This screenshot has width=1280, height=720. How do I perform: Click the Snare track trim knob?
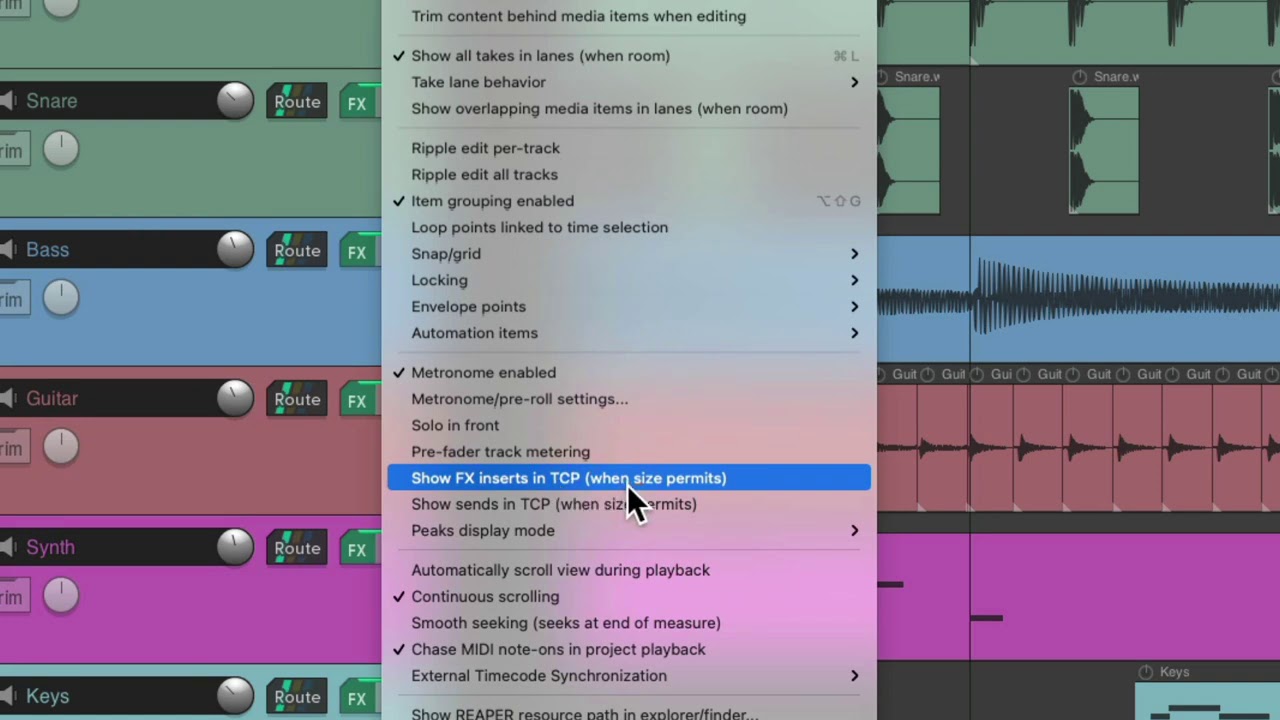(x=61, y=149)
